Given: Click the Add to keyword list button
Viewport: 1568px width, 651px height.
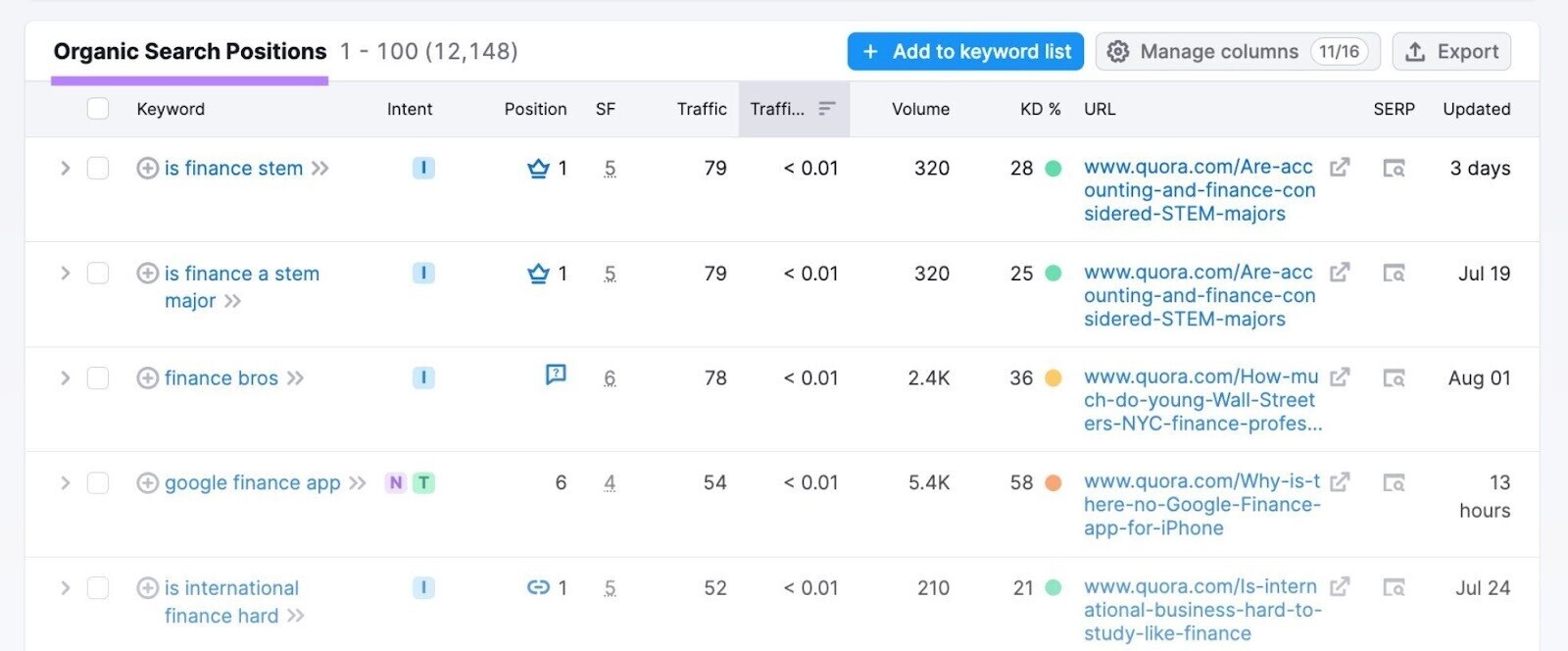Looking at the screenshot, I should 965,52.
